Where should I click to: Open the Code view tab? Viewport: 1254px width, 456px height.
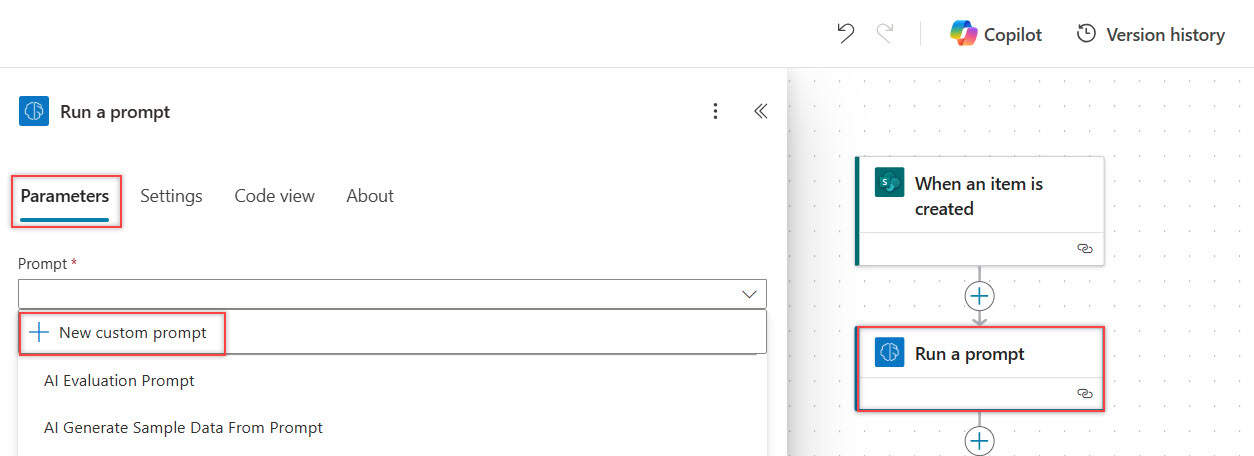tap(274, 196)
